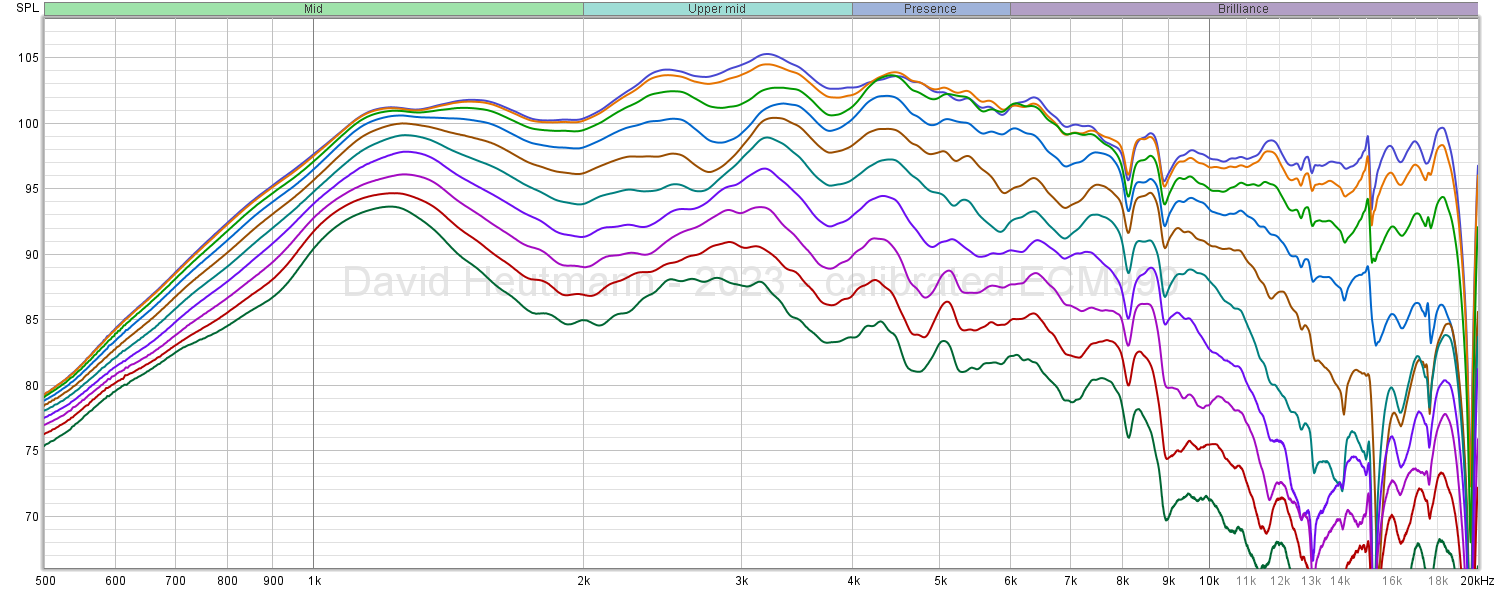Select the Upper mid band header
The width and height of the screenshot is (1500, 592).
[717, 9]
